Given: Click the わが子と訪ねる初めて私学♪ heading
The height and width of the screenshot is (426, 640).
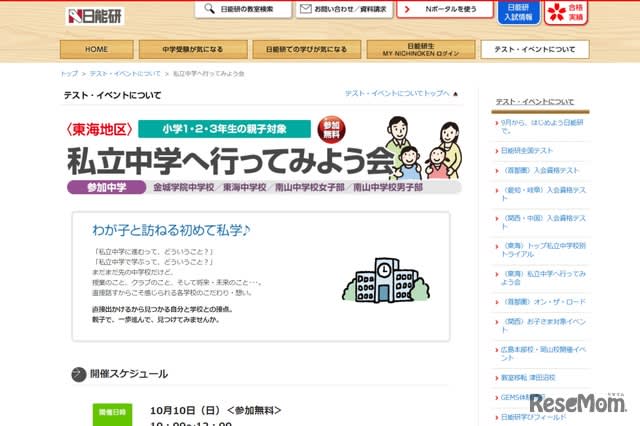Looking at the screenshot, I should [171, 230].
